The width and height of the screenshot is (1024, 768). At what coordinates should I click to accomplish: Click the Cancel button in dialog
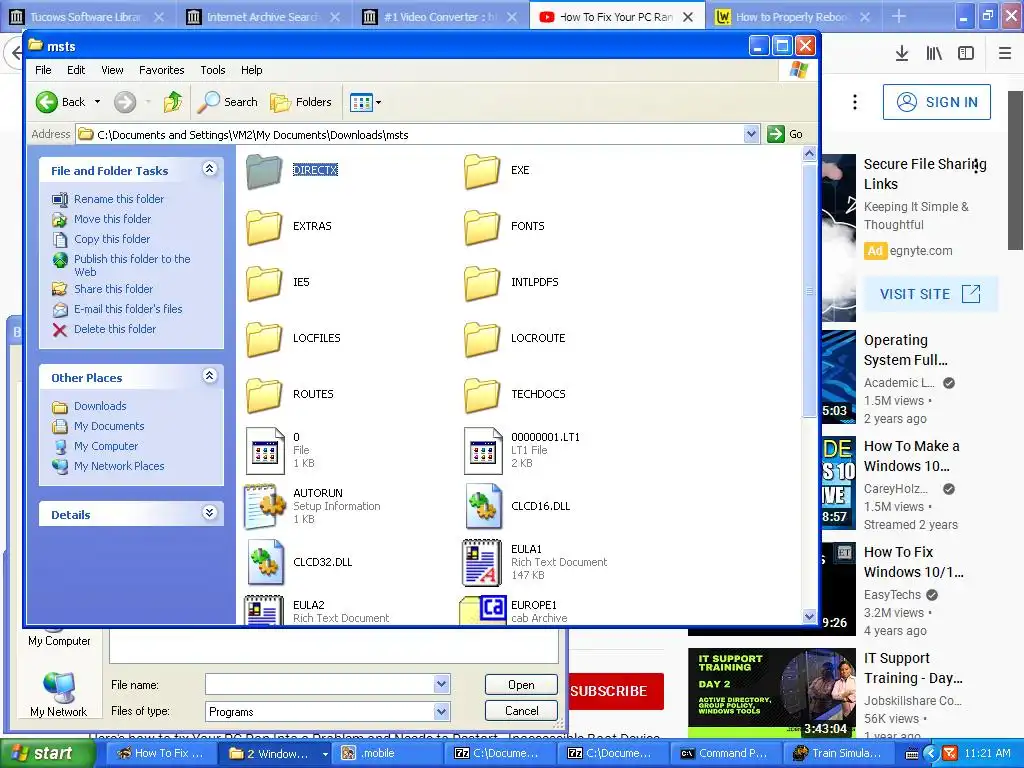(521, 711)
